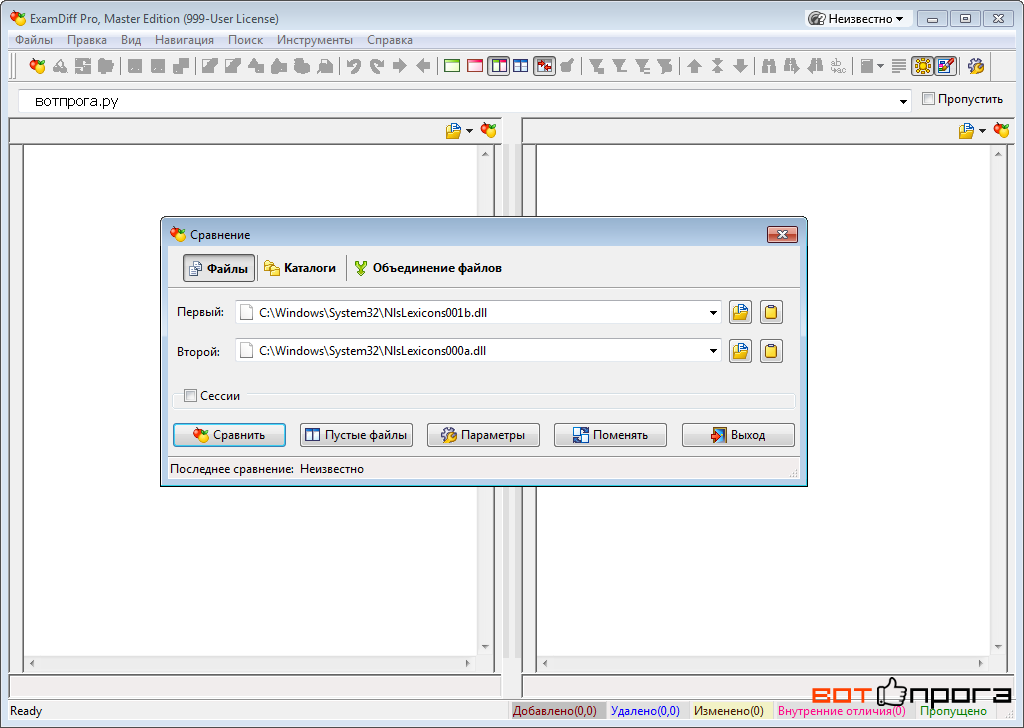Open Параметры from the dialog
1024x728 pixels.
(x=483, y=435)
